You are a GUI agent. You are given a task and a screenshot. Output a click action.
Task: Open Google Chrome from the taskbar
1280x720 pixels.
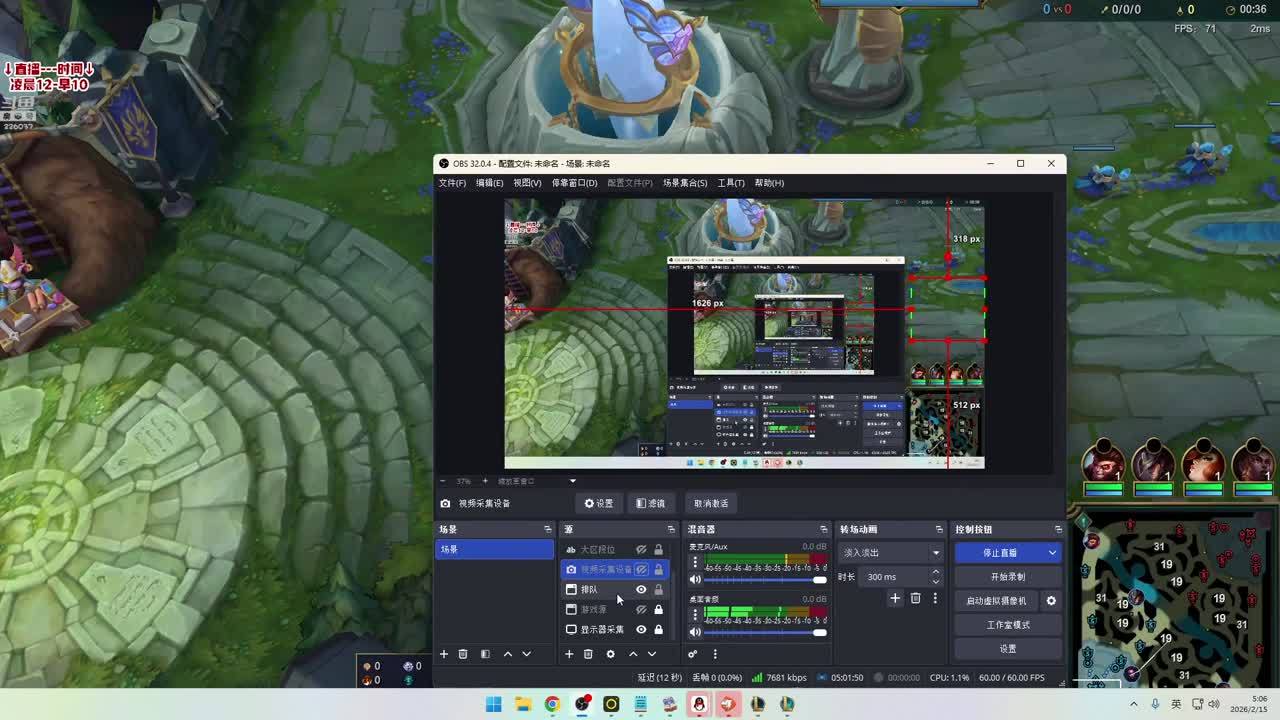coord(552,704)
